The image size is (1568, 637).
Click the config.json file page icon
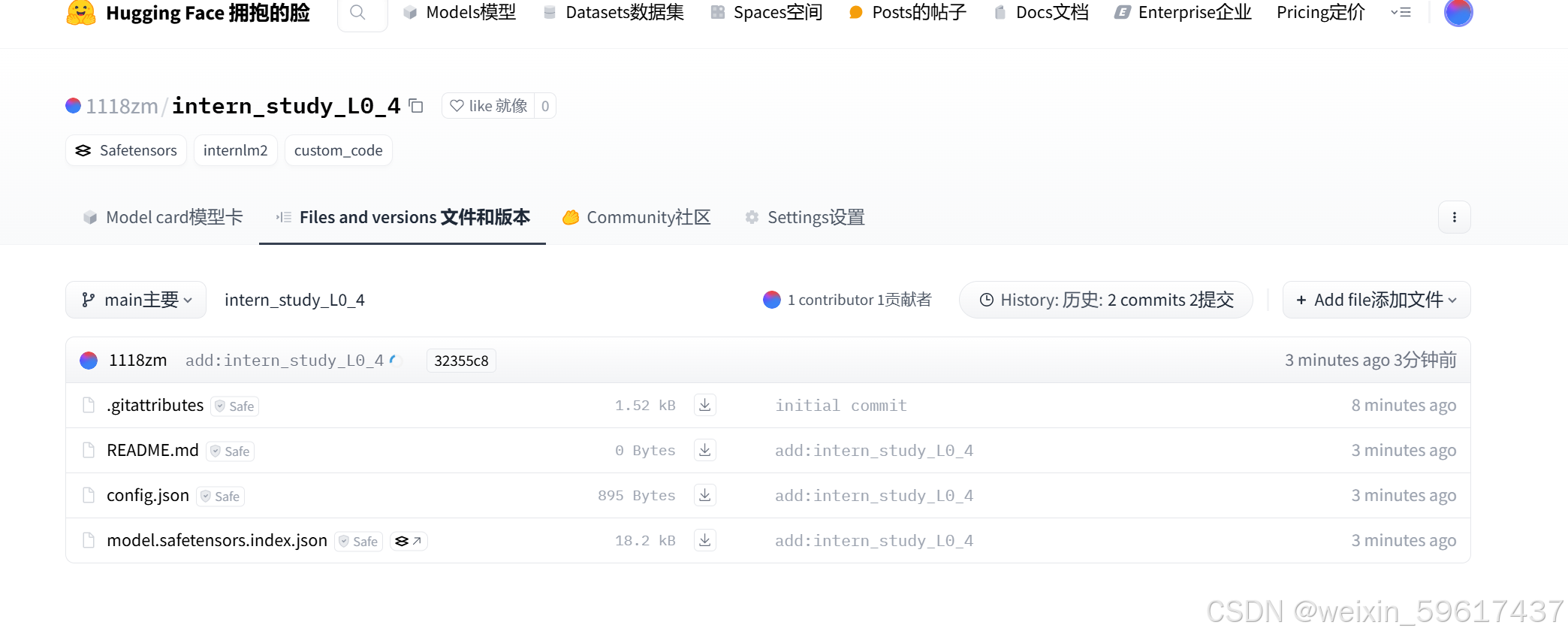coord(89,495)
